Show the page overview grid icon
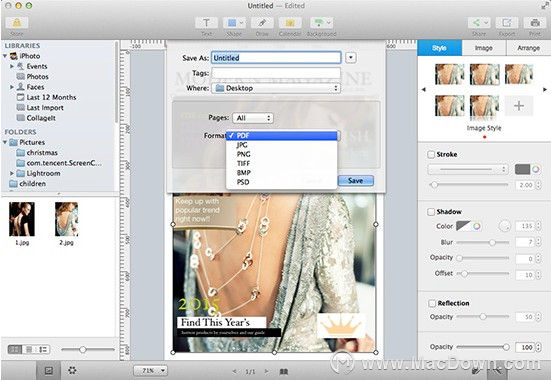 pyautogui.click(x=284, y=371)
